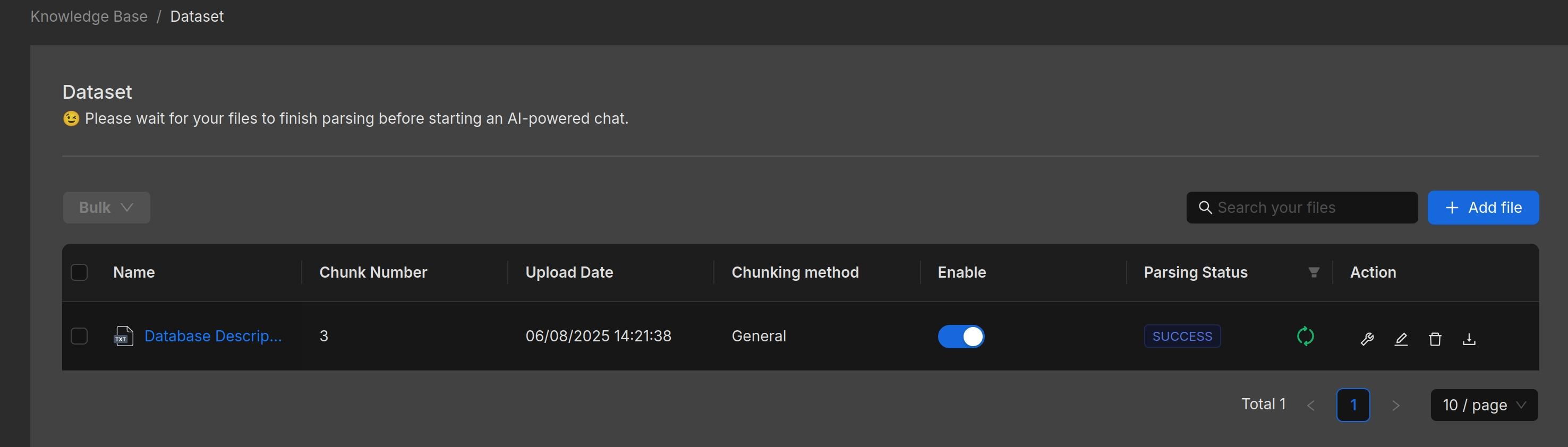Screen dimensions: 1568x447
Task: Go to Knowledge Base breadcrumb
Action: (89, 16)
